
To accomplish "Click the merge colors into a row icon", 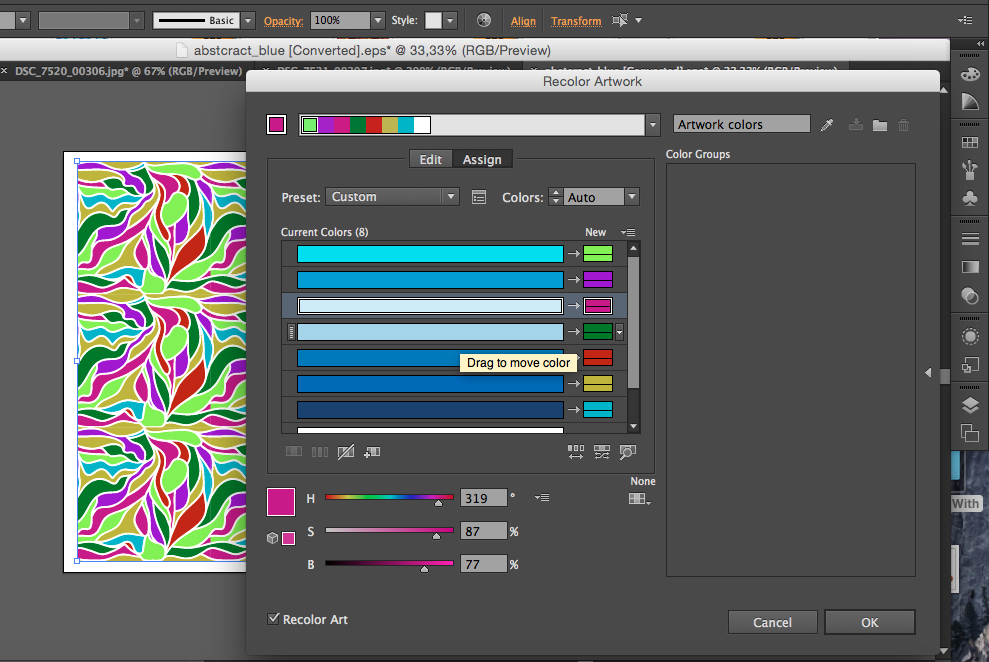I will (294, 451).
